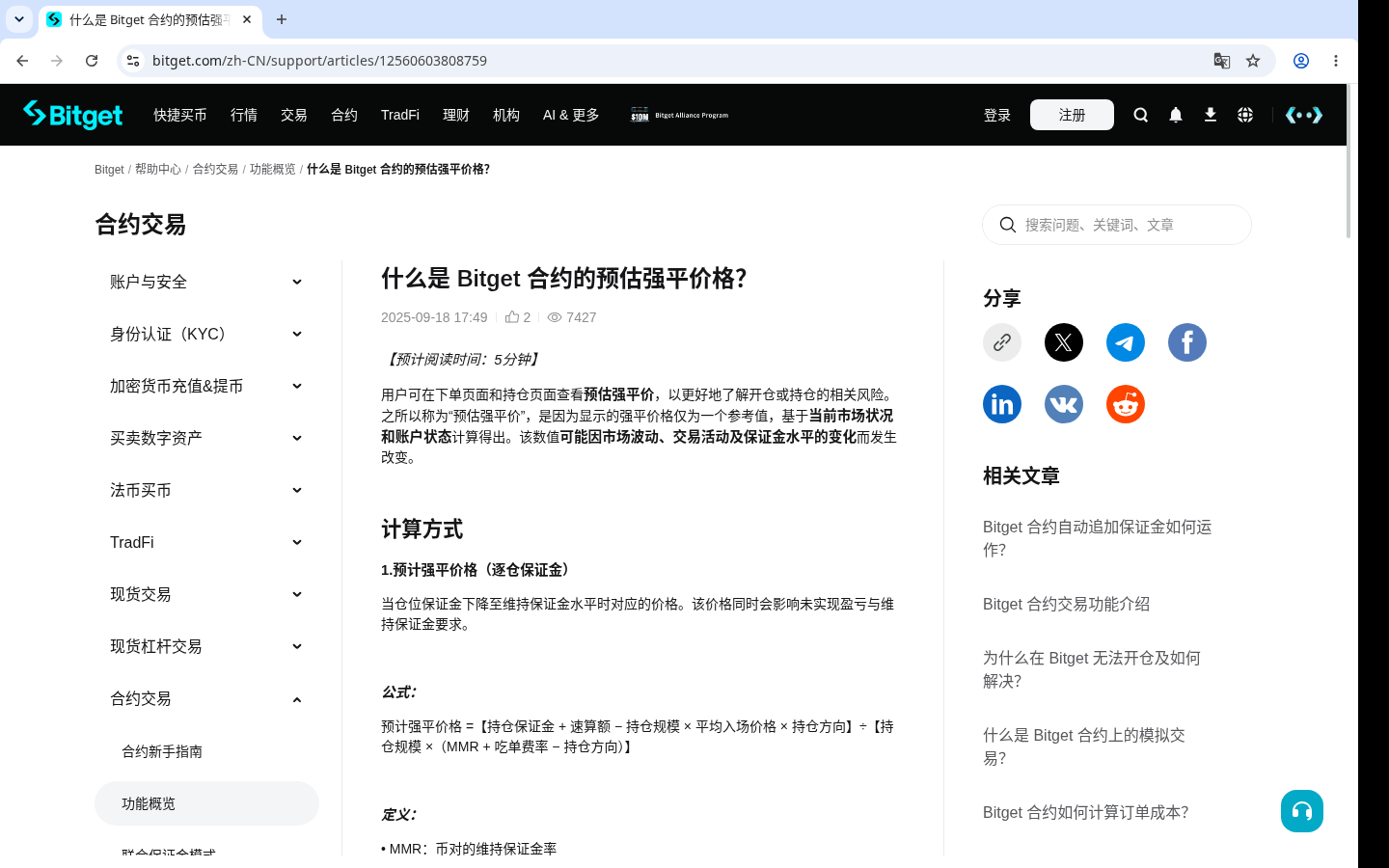Click the Bitget logo in header
This screenshot has width=1389, height=868.
pyautogui.click(x=73, y=115)
